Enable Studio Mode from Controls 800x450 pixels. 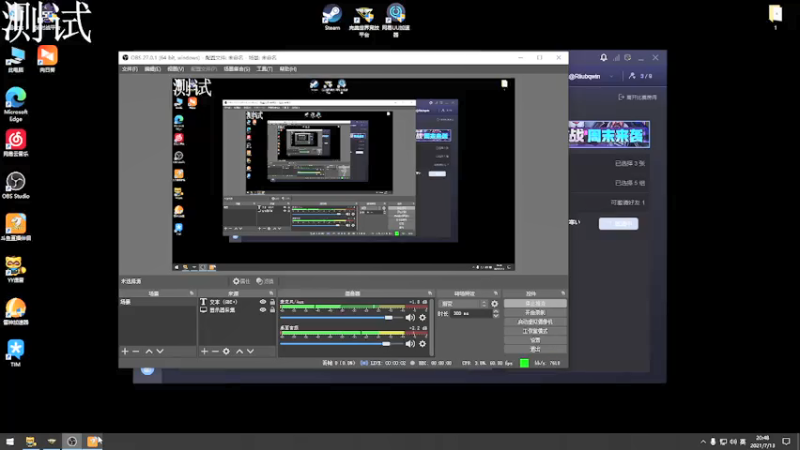tap(535, 331)
